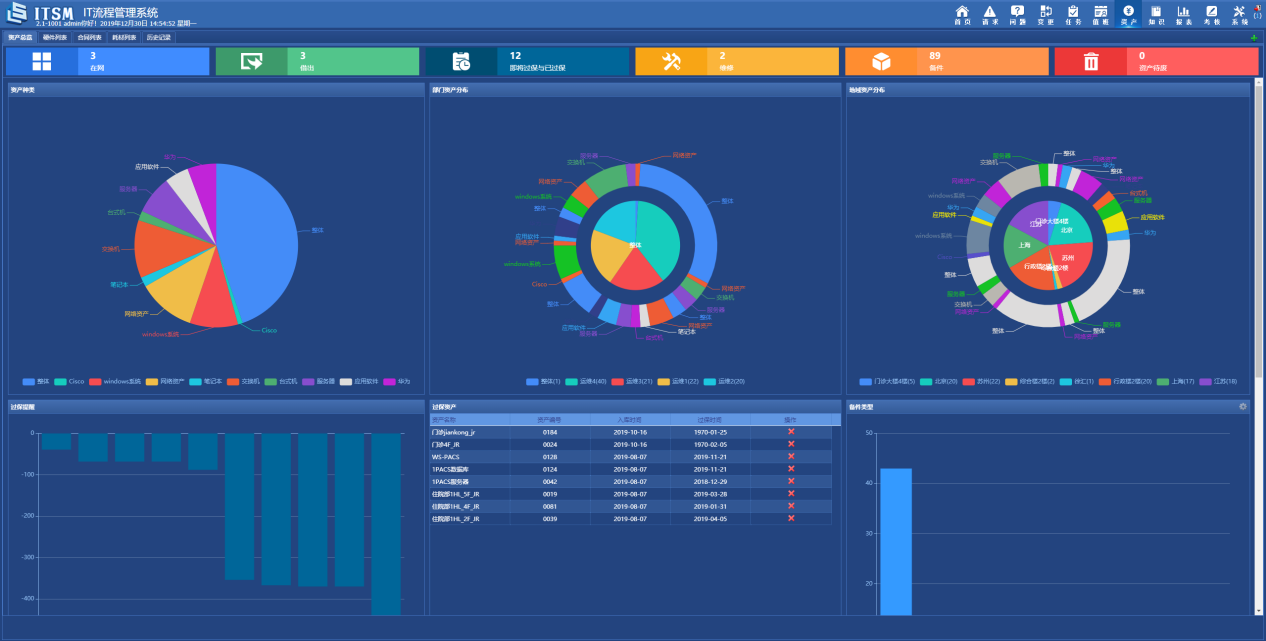Open the 问题 problems module icon
This screenshot has height=641, width=1266.
pyautogui.click(x=1018, y=14)
